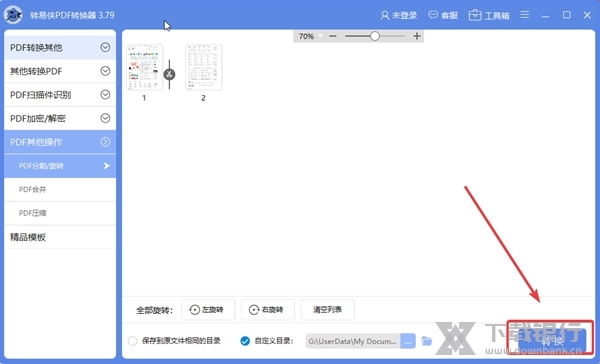
Task: Select page 1 thumbnail
Action: pos(145,67)
